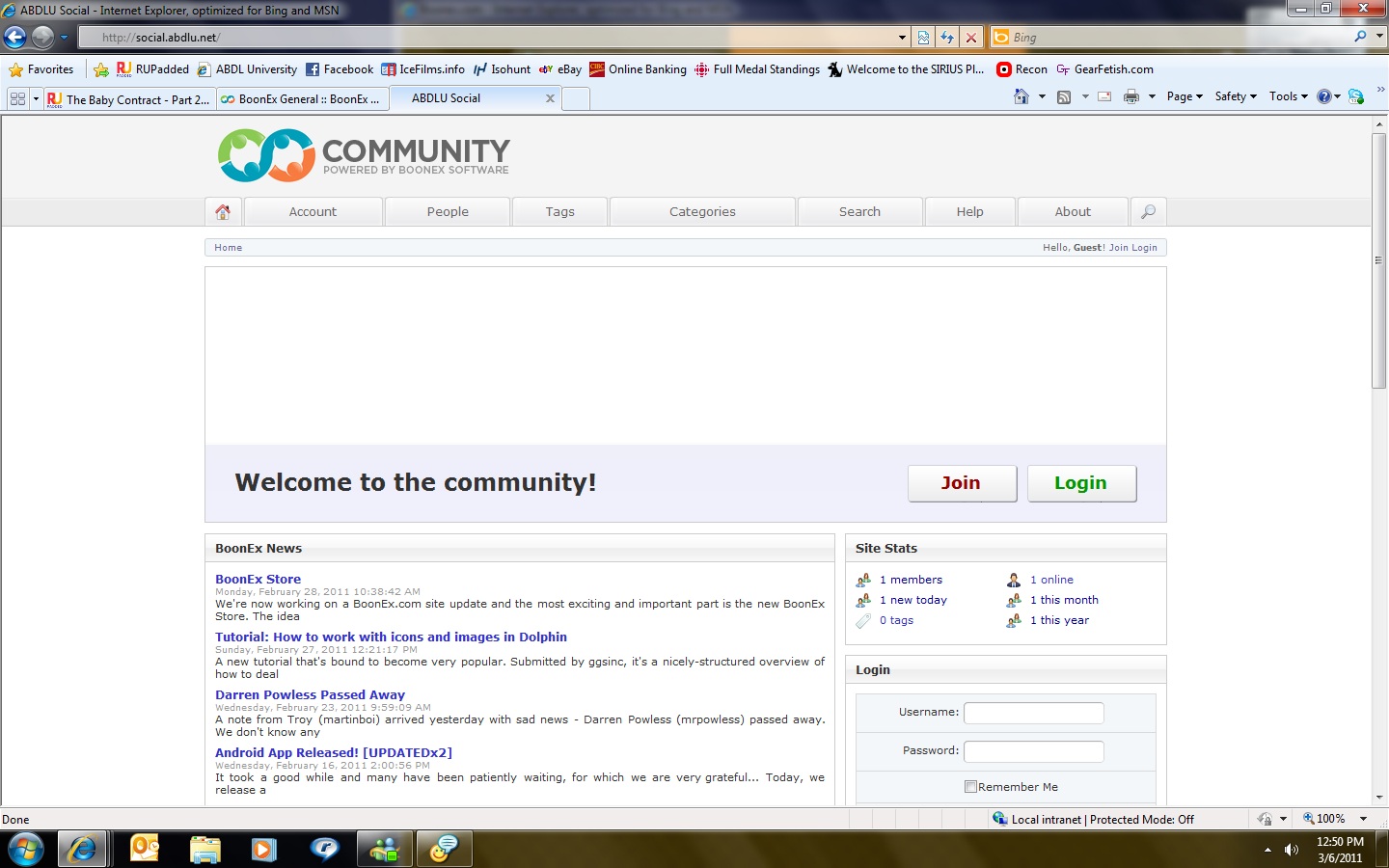Click the site home icon in navigation
Viewport: 1389px width, 868px height.
tap(223, 212)
